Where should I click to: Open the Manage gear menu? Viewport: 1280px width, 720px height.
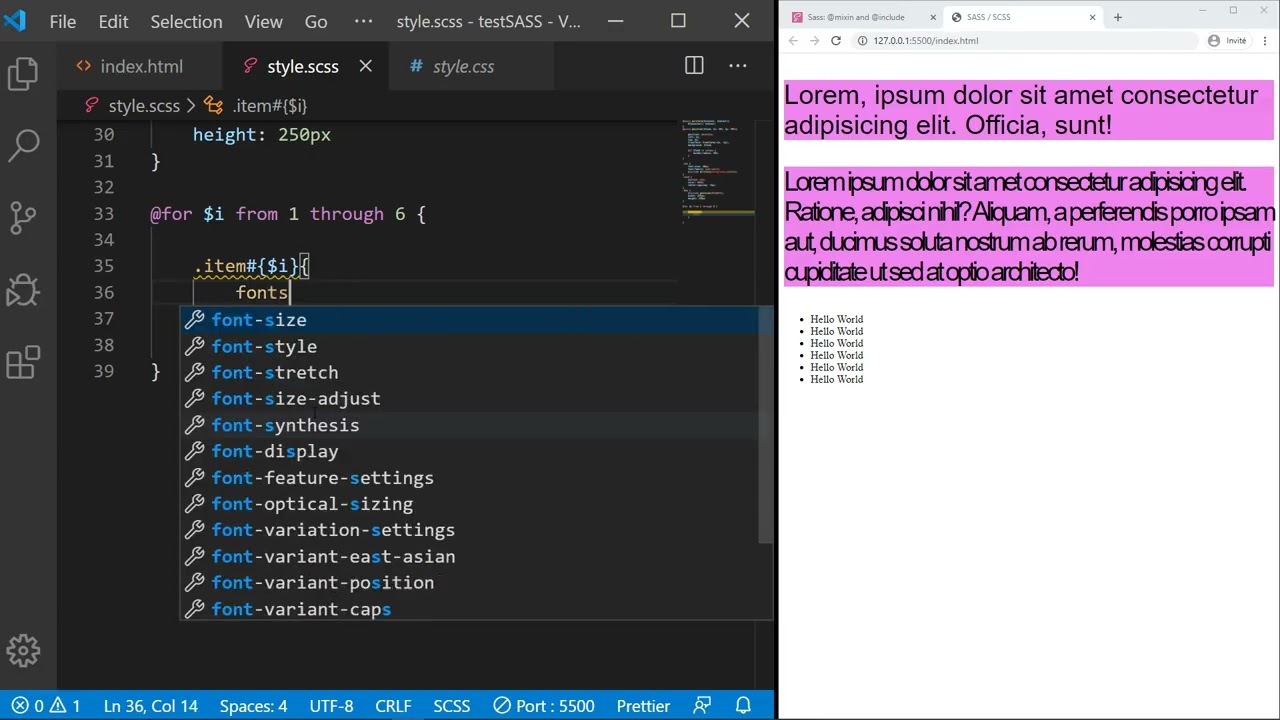[23, 651]
